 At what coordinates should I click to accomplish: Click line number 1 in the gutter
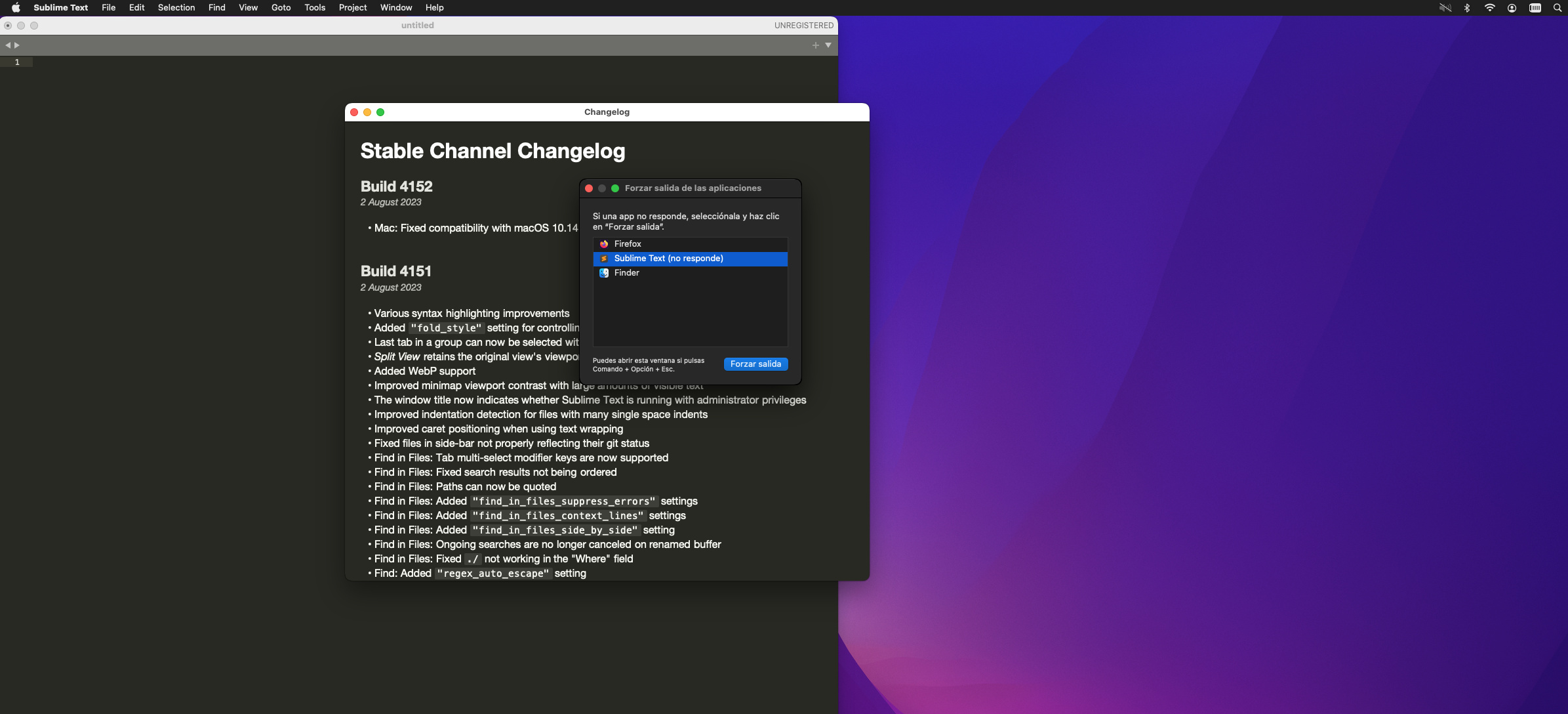tap(17, 62)
